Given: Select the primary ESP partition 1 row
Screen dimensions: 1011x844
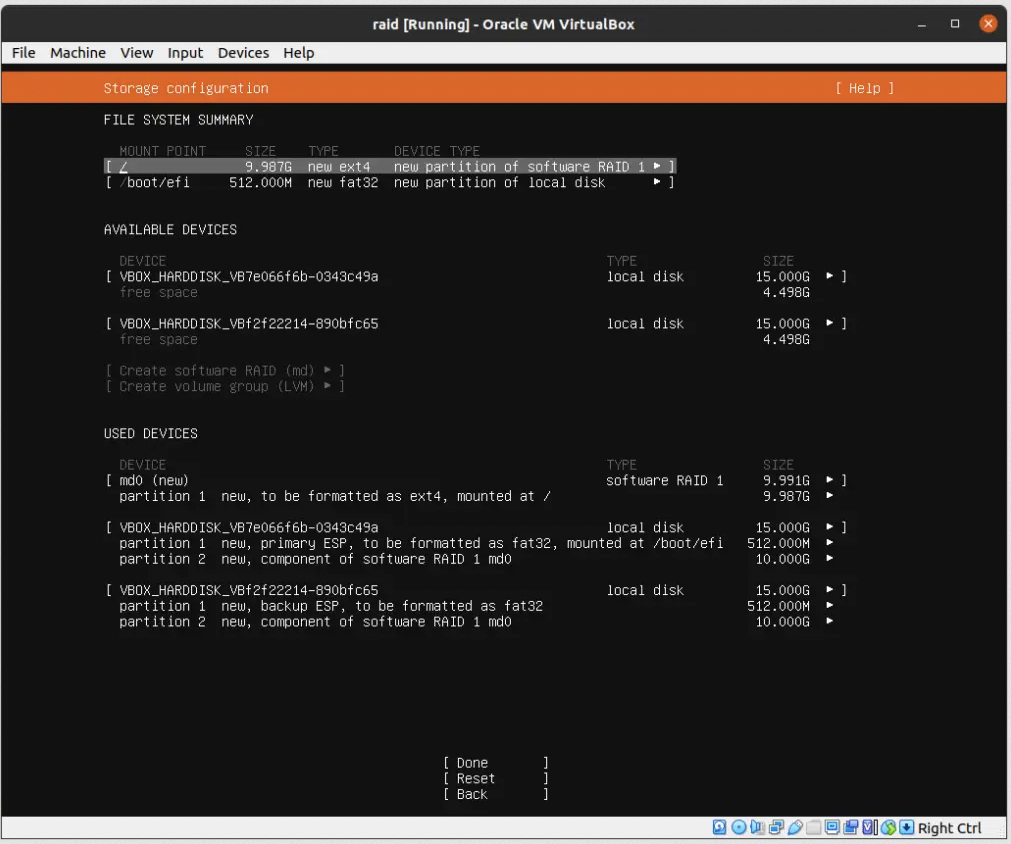Looking at the screenshot, I should pos(476,543).
